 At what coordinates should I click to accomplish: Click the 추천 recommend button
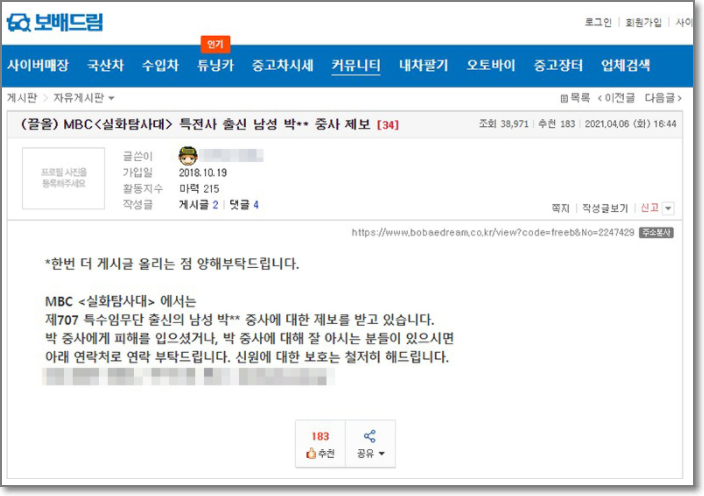pyautogui.click(x=320, y=444)
